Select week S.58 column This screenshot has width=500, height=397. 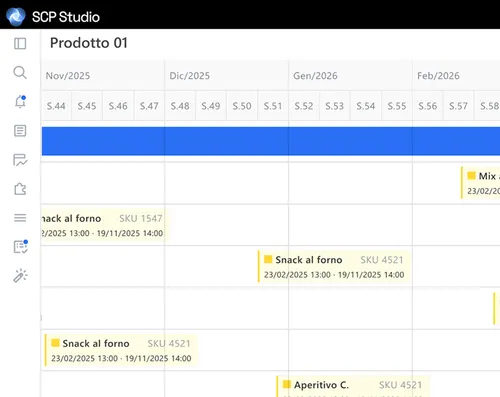click(x=487, y=106)
